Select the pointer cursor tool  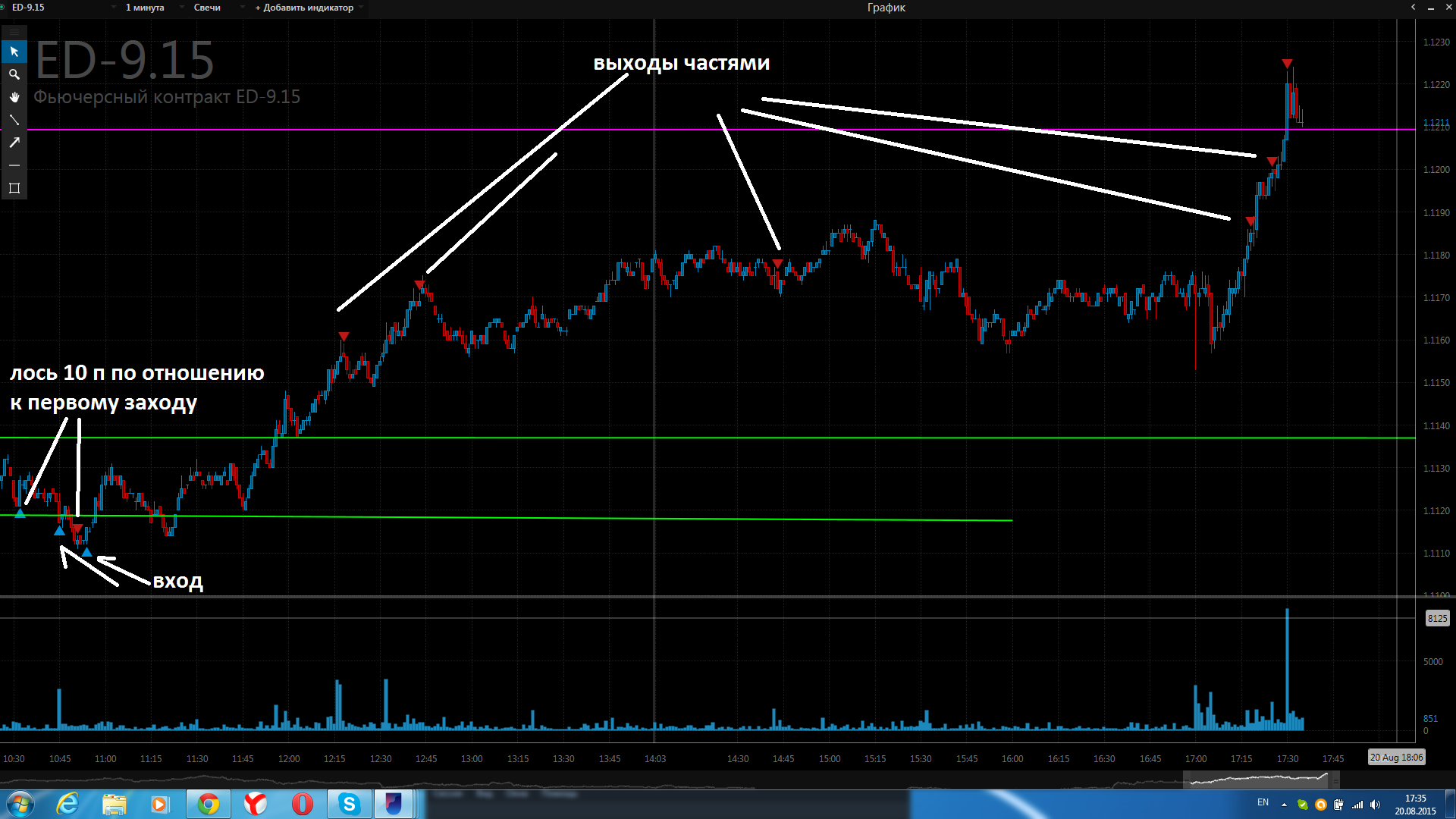point(14,52)
